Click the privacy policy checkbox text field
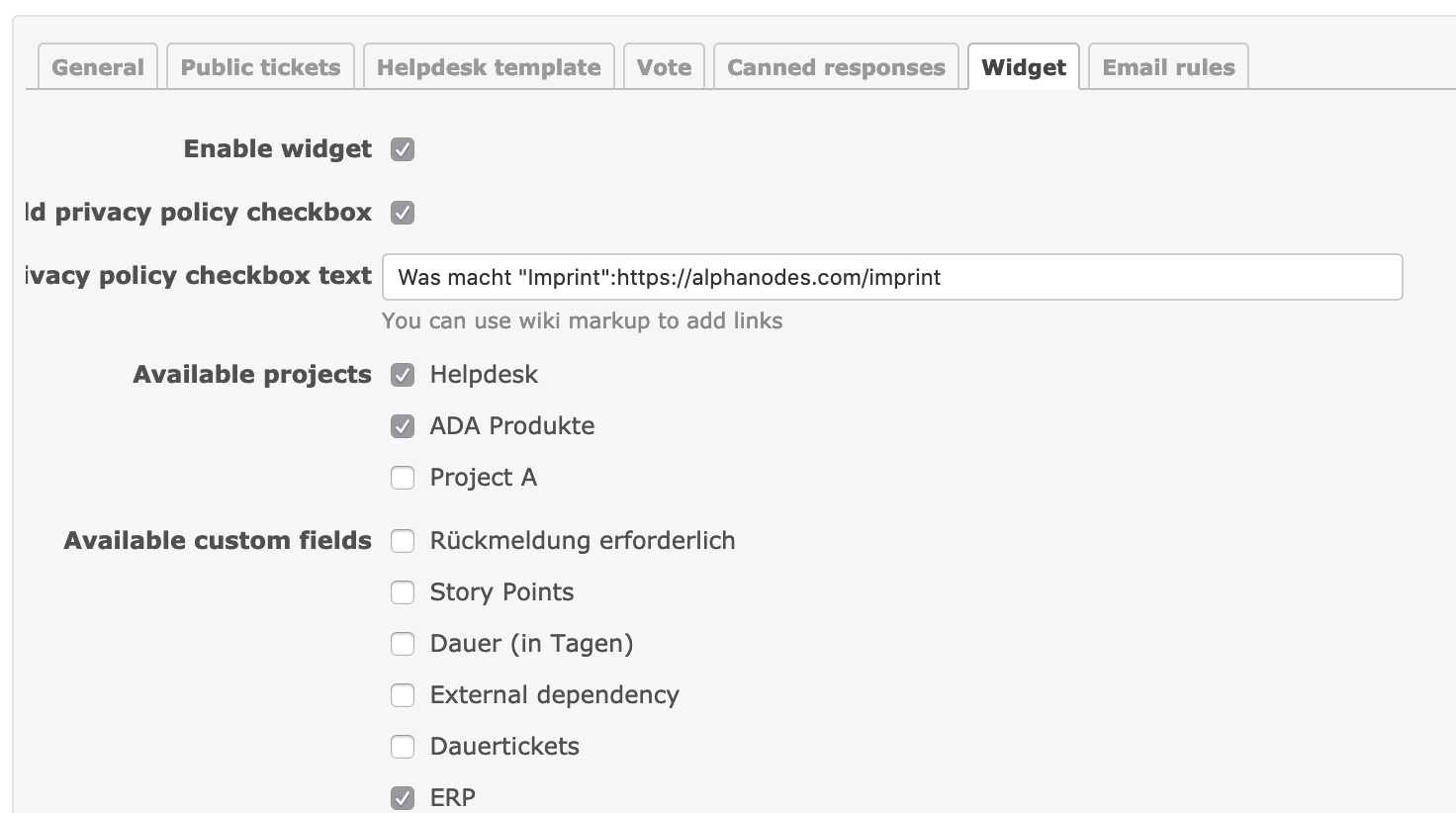Viewport: 1456px width, 813px height. click(891, 277)
